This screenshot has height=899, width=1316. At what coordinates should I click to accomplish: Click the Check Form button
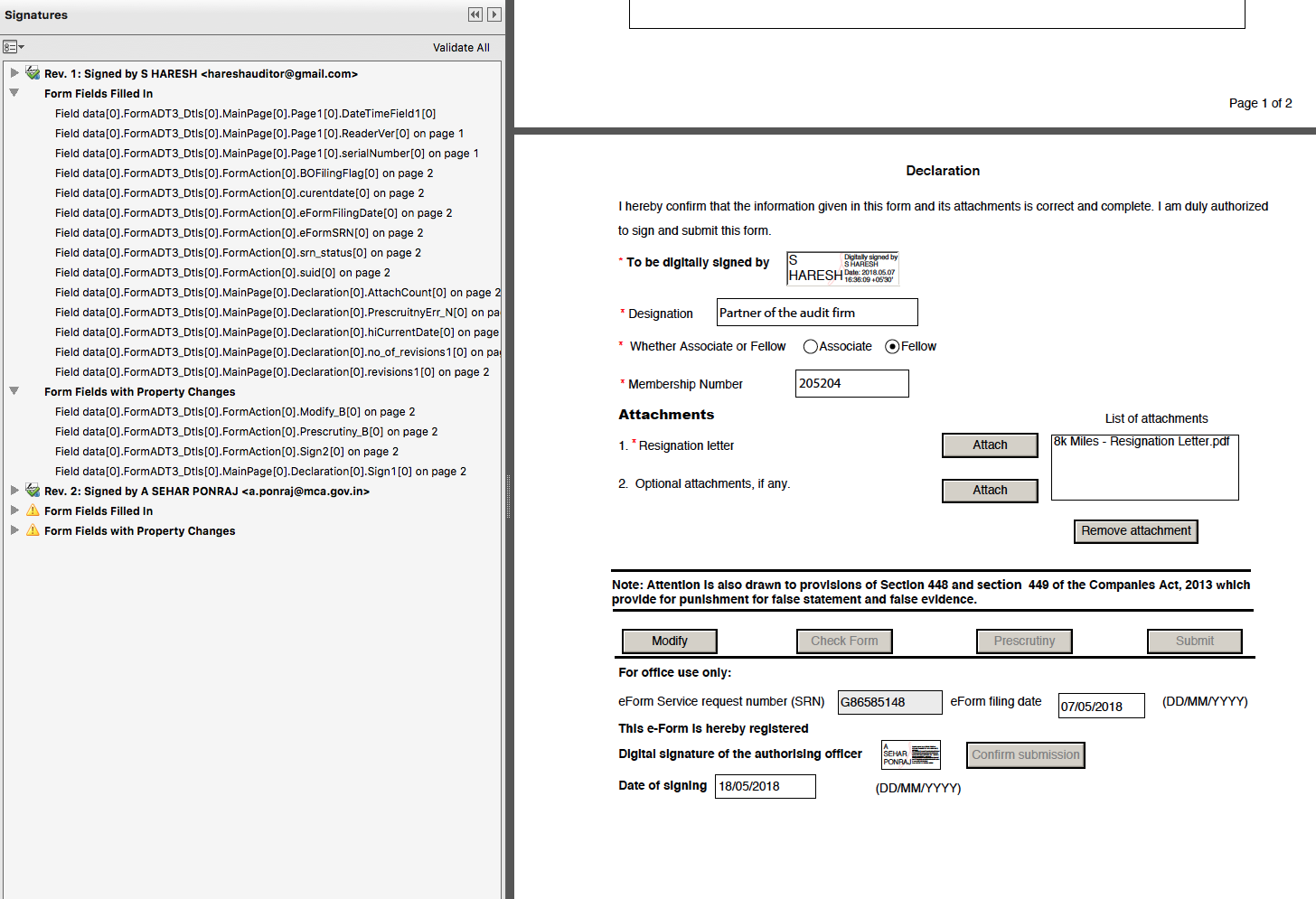point(844,641)
